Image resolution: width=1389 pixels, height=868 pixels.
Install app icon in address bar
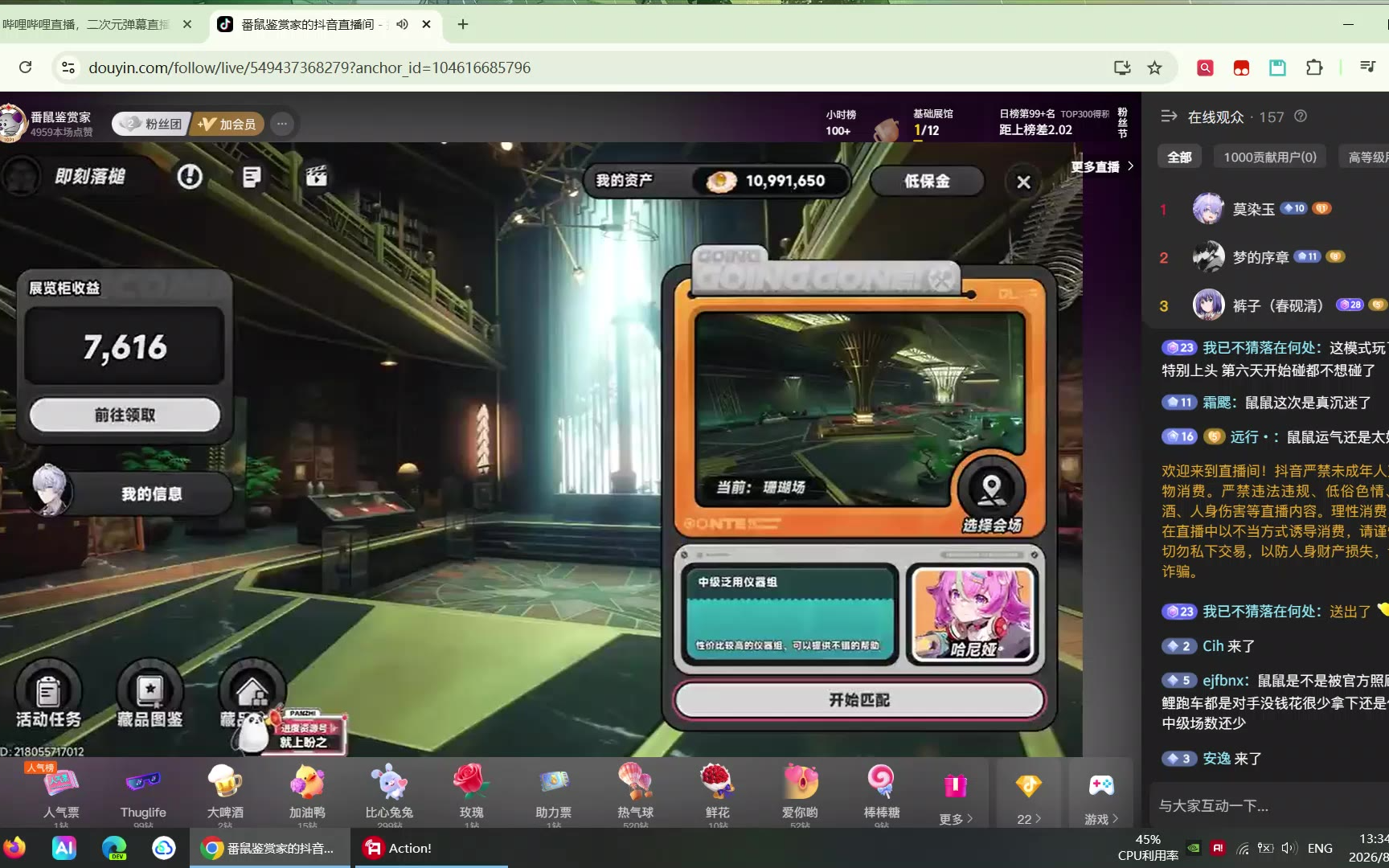click(1122, 68)
